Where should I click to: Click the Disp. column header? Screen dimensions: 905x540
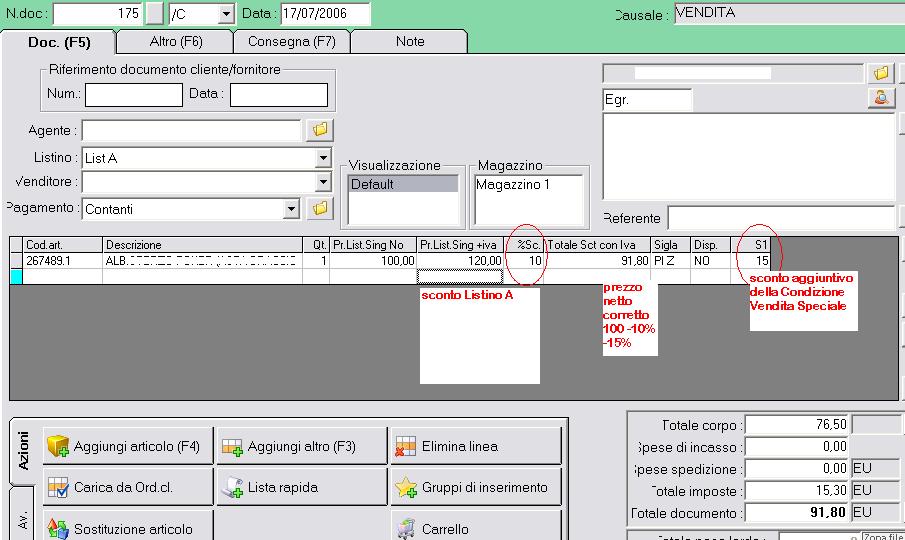coord(710,245)
